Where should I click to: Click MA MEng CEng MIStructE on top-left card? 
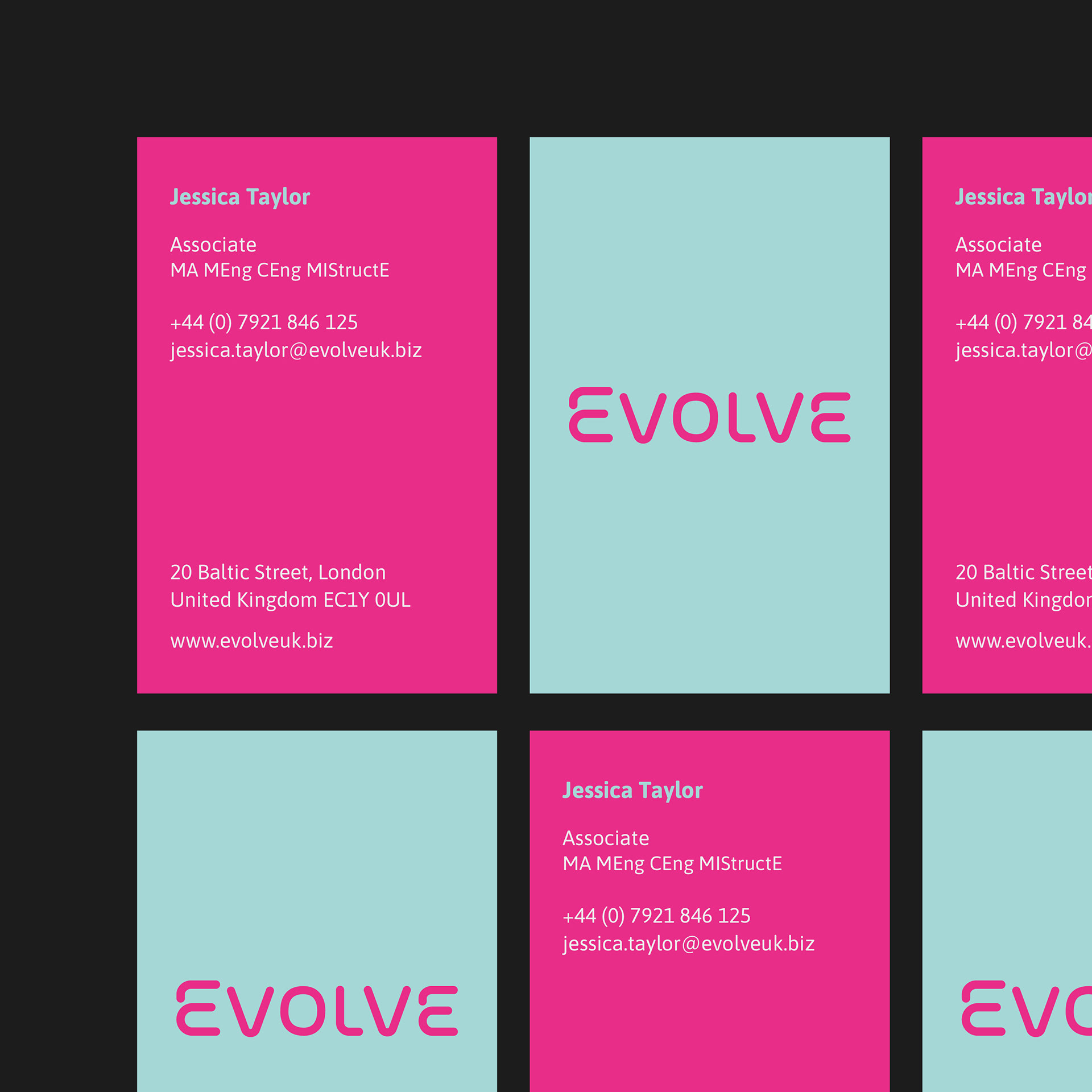click(x=280, y=270)
